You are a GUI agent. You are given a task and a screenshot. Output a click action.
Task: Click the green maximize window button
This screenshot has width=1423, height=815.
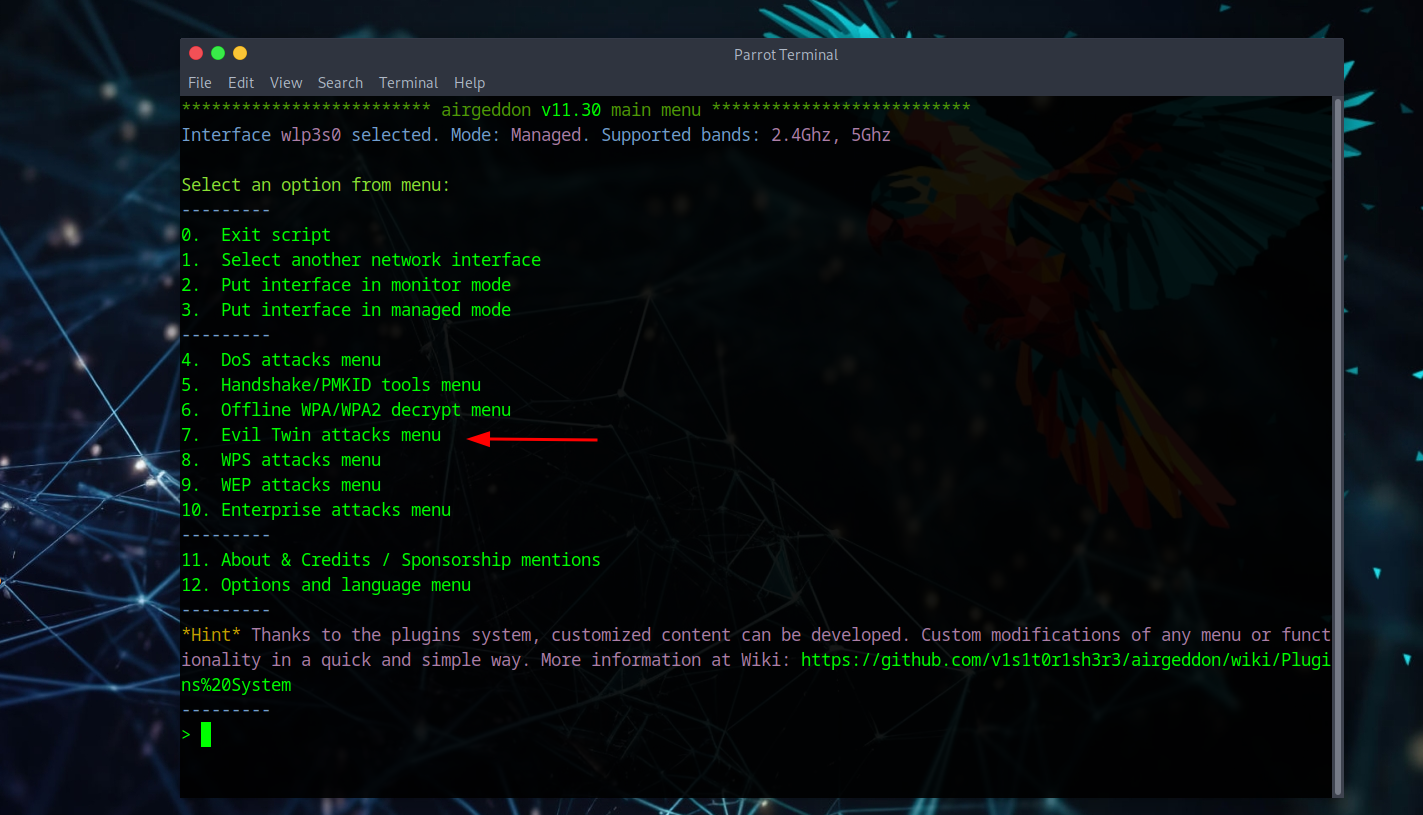(218, 53)
